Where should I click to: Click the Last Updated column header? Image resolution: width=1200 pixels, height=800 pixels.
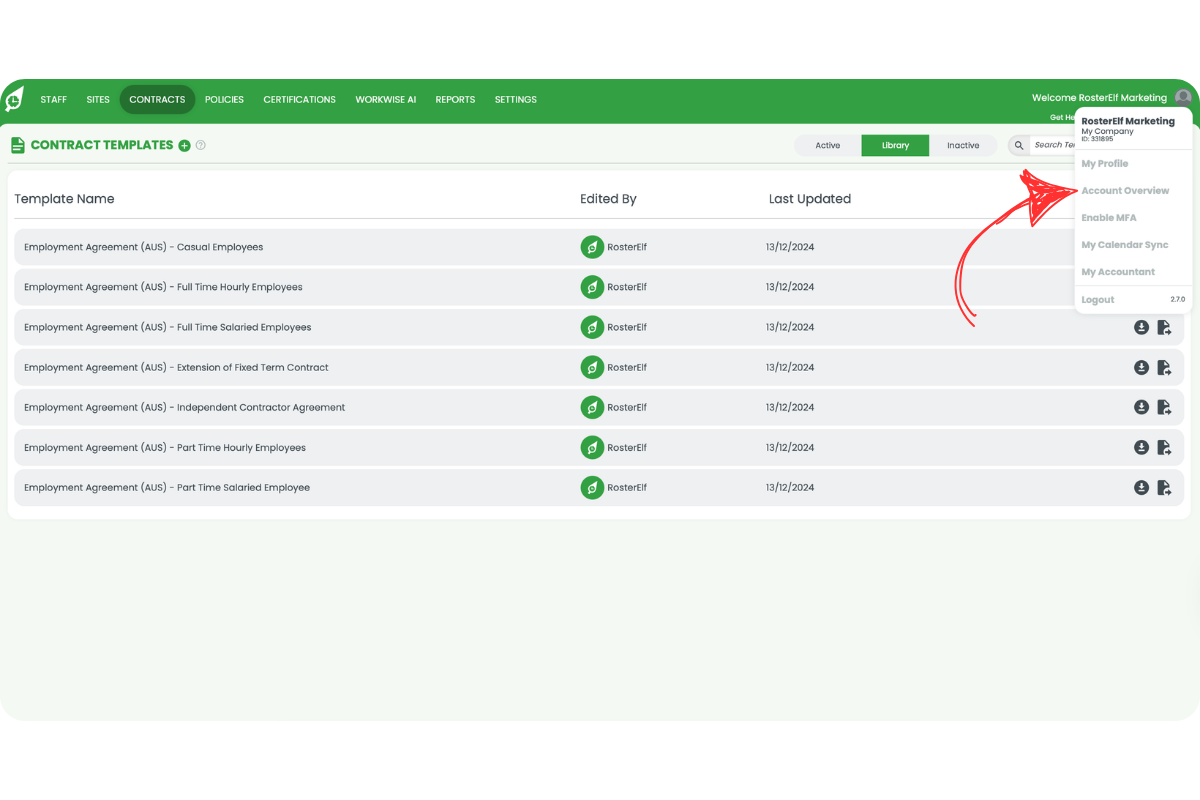(x=810, y=199)
